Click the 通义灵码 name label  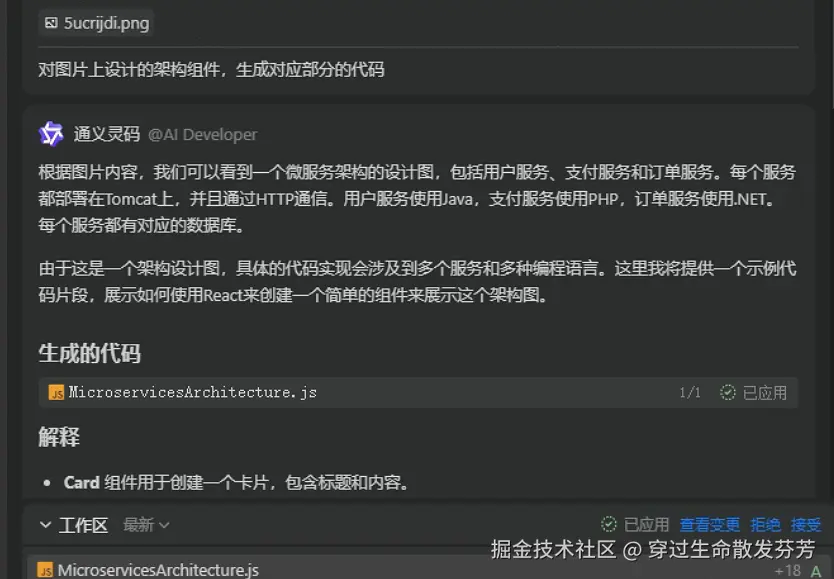click(107, 134)
